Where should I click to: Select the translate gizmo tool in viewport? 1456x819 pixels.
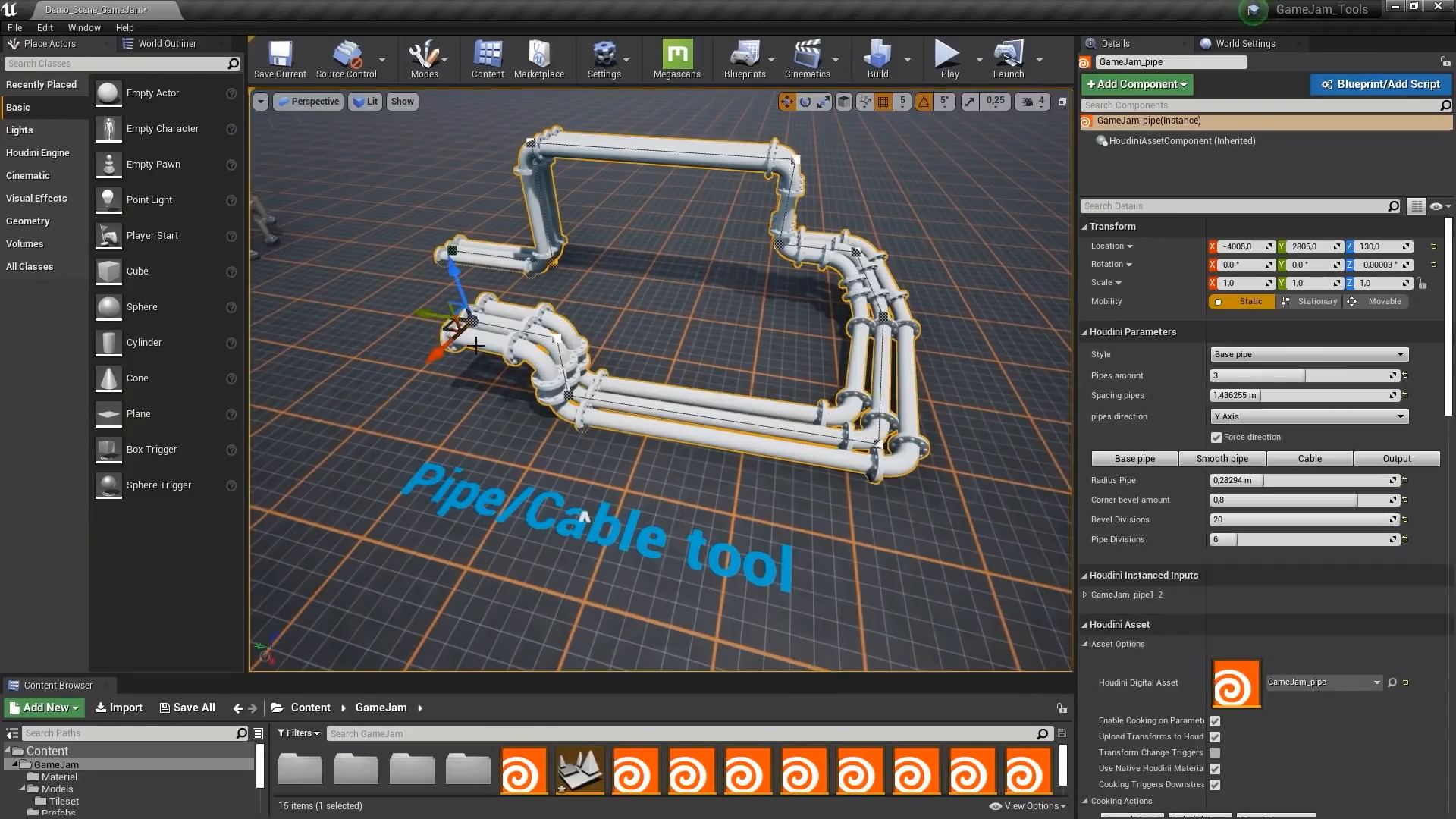tap(787, 102)
